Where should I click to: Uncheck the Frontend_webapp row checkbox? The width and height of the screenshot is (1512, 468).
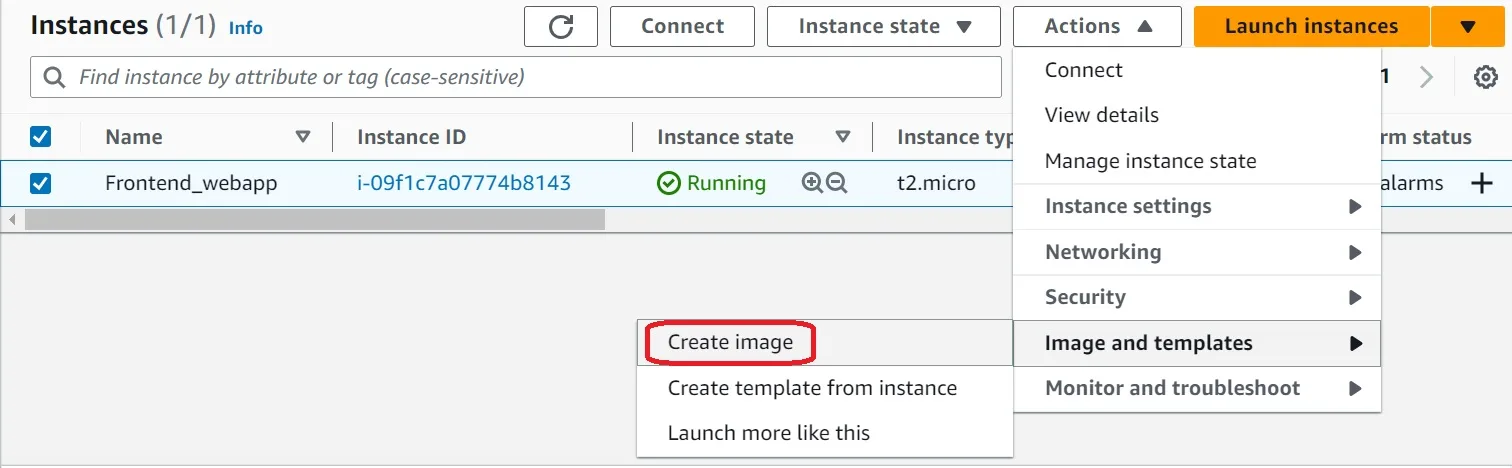pyautogui.click(x=41, y=183)
